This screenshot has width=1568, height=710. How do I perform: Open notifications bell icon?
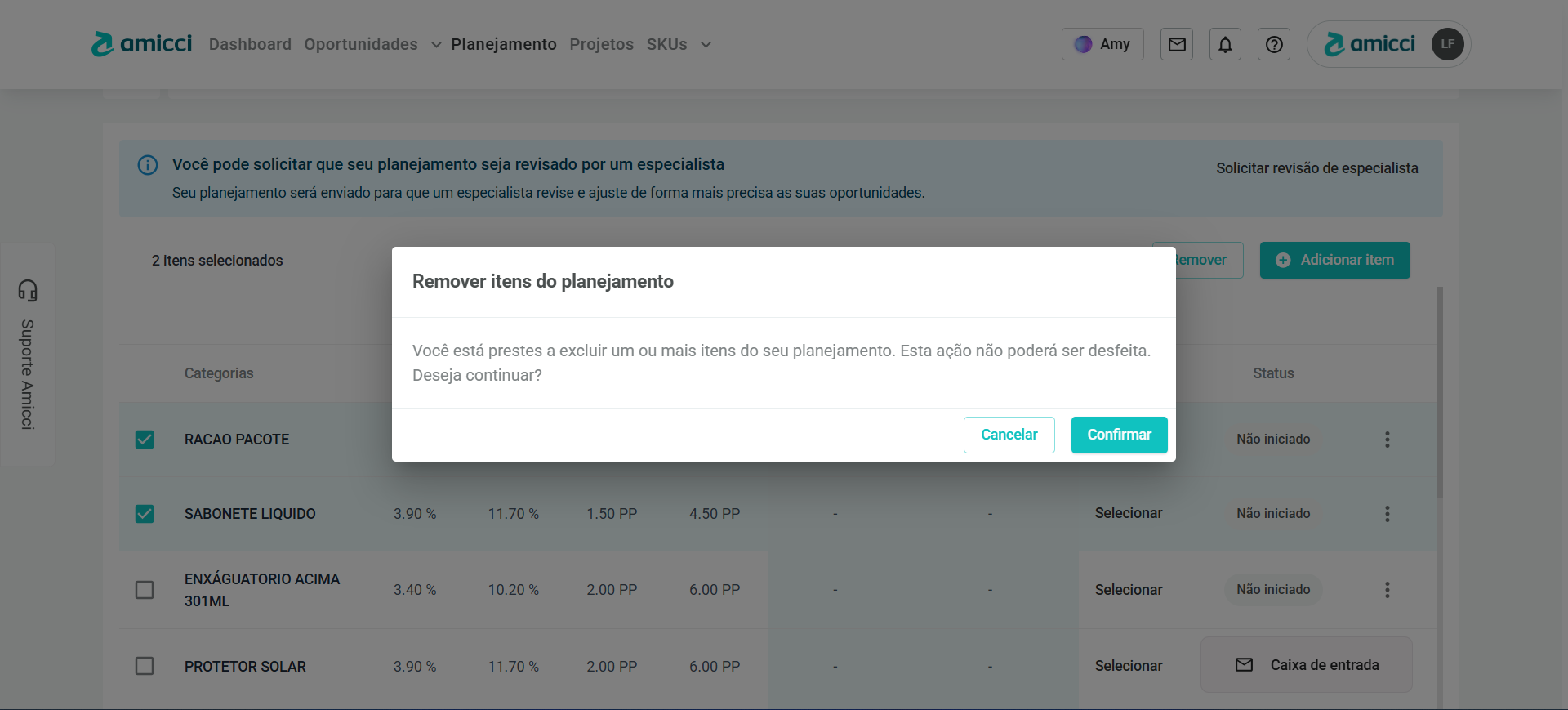point(1225,44)
